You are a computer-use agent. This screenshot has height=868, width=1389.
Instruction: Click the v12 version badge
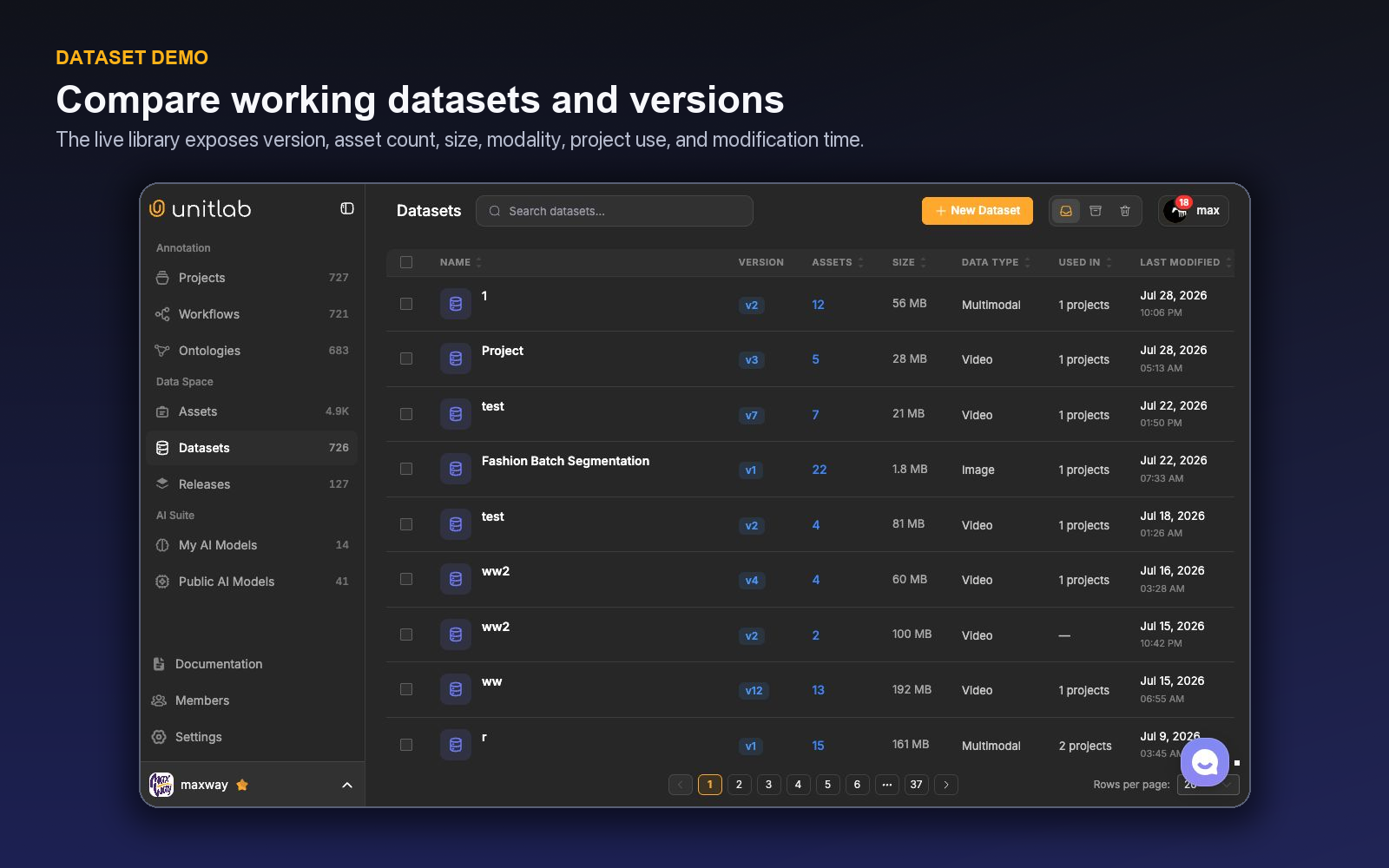(754, 691)
